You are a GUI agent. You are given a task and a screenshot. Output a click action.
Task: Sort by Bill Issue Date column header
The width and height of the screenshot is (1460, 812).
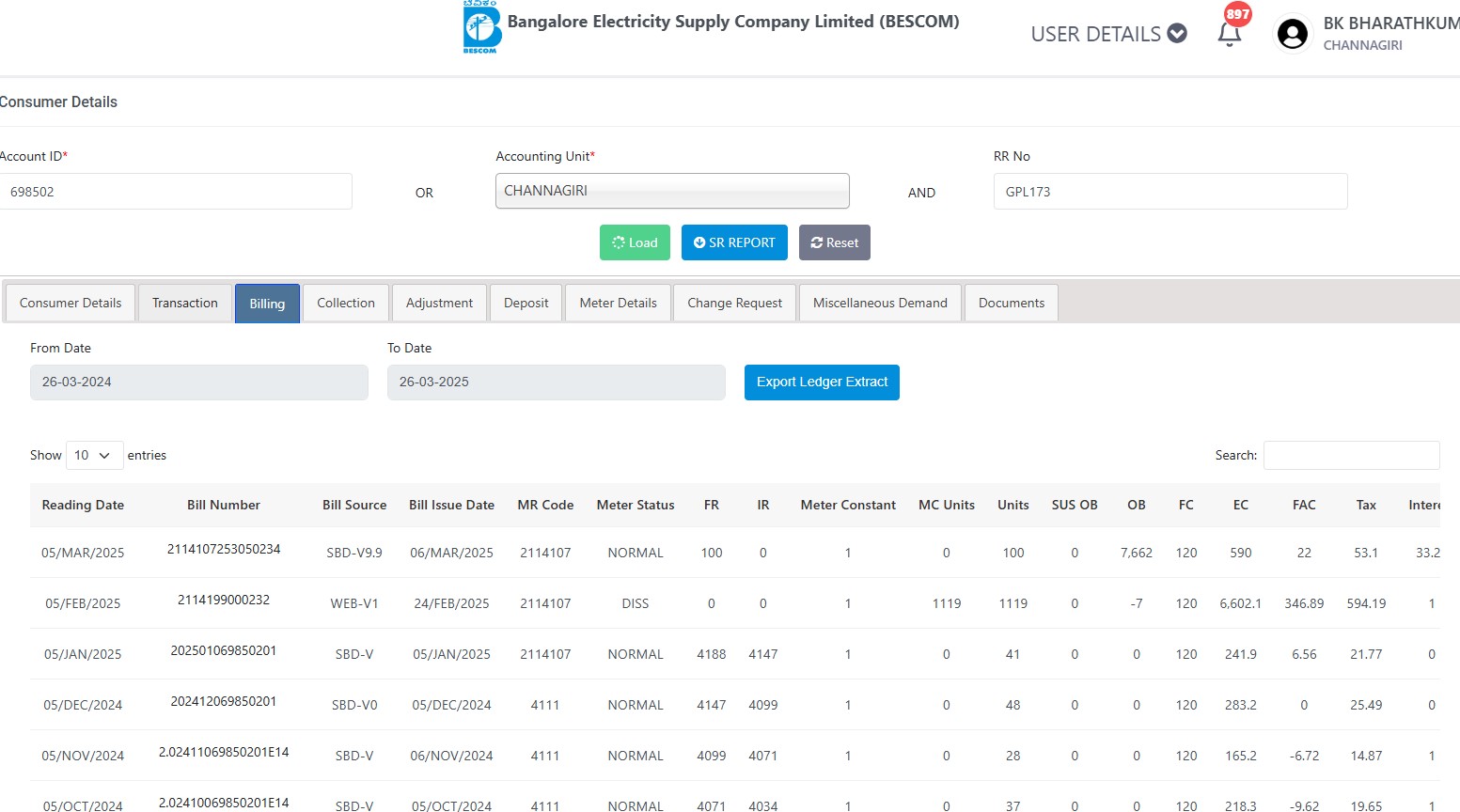point(451,505)
